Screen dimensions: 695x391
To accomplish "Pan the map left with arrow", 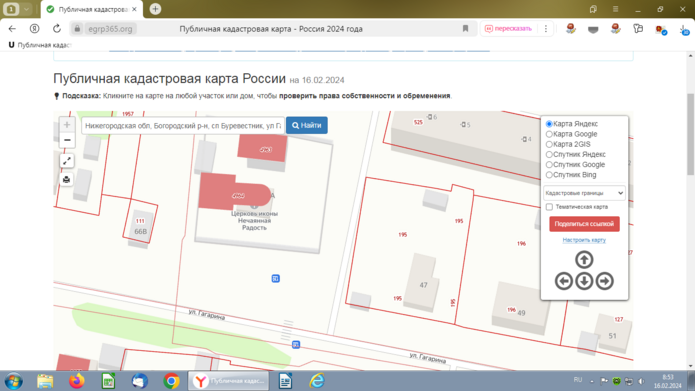I will (564, 281).
